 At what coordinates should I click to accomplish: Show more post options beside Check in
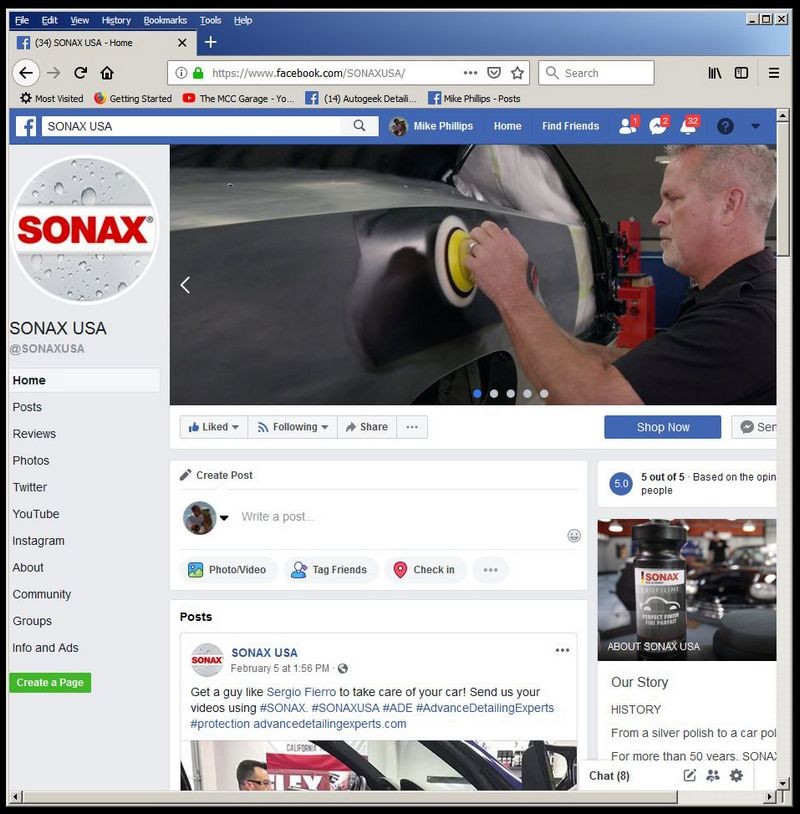point(490,569)
